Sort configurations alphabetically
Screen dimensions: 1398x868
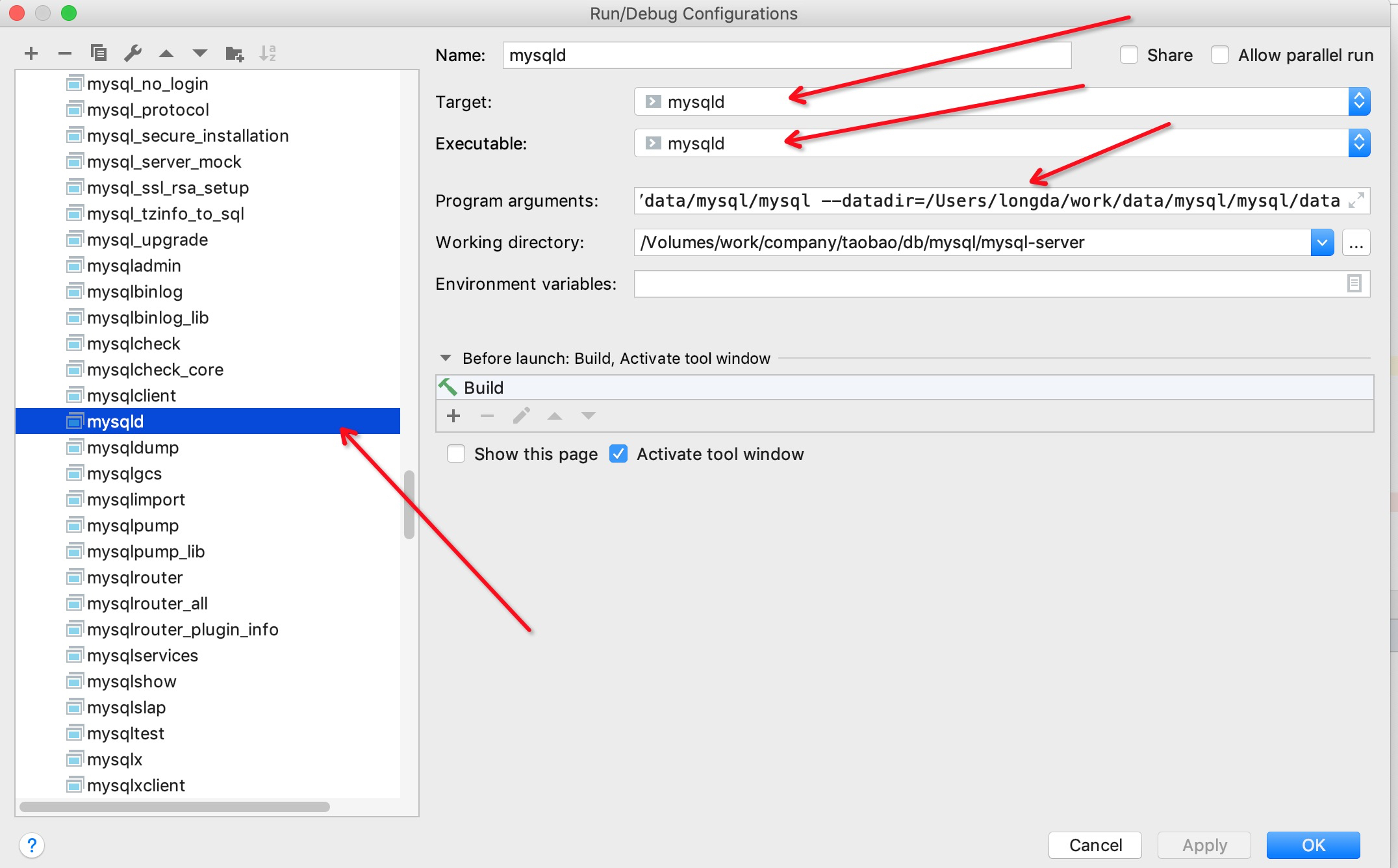[x=268, y=53]
